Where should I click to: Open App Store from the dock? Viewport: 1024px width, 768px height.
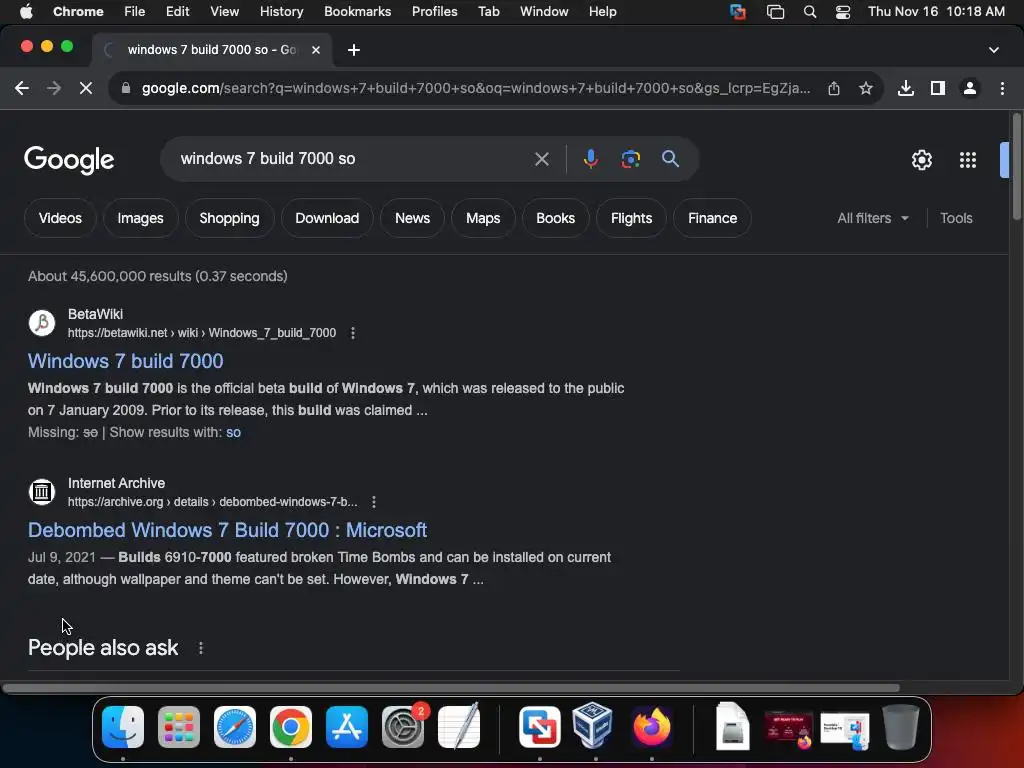tap(347, 727)
